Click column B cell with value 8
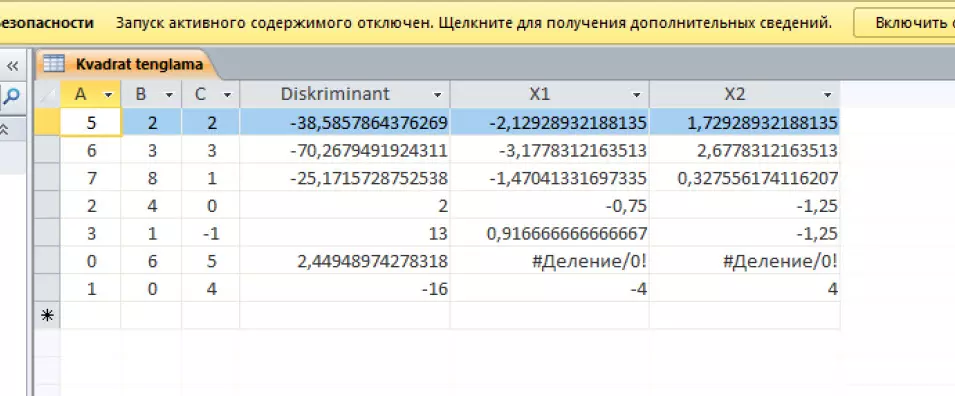 click(152, 178)
